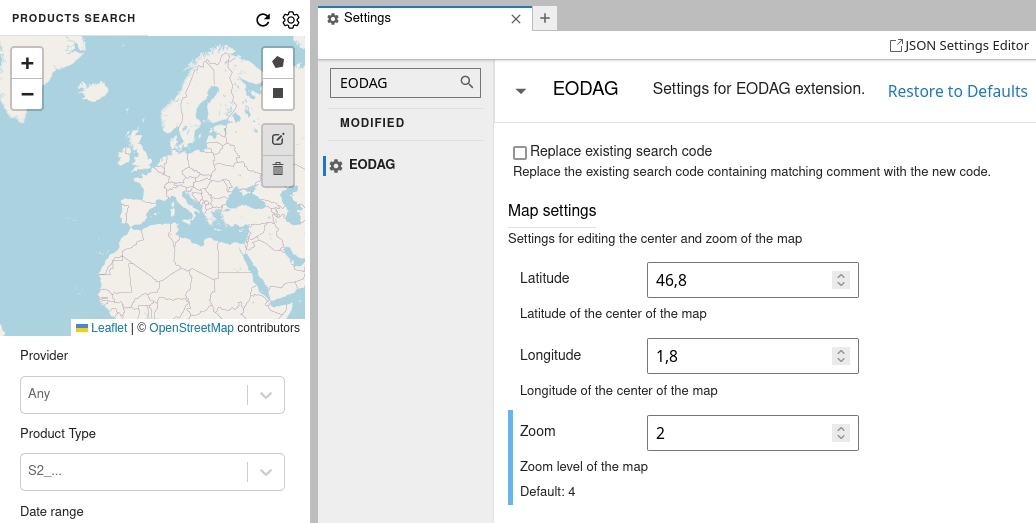Click the Longitude input field
This screenshot has width=1036, height=523.
tap(753, 356)
